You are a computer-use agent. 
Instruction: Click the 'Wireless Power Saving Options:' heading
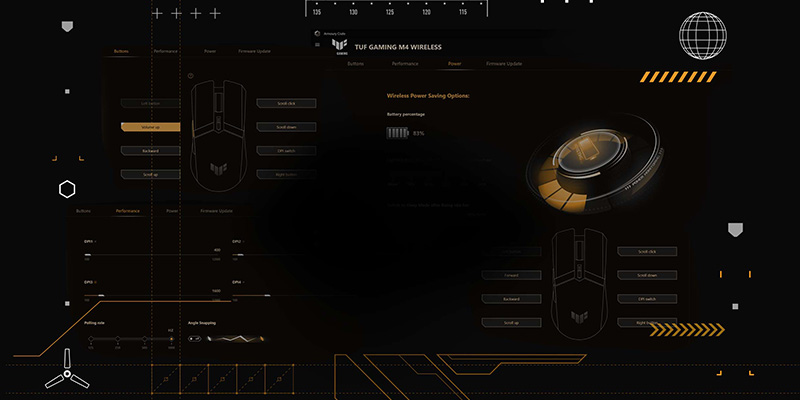[428, 96]
